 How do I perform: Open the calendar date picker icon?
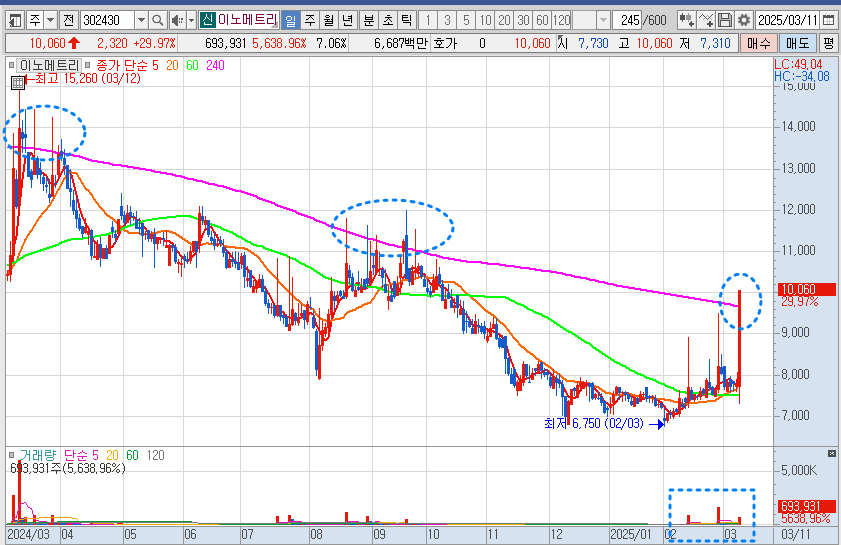tap(828, 21)
